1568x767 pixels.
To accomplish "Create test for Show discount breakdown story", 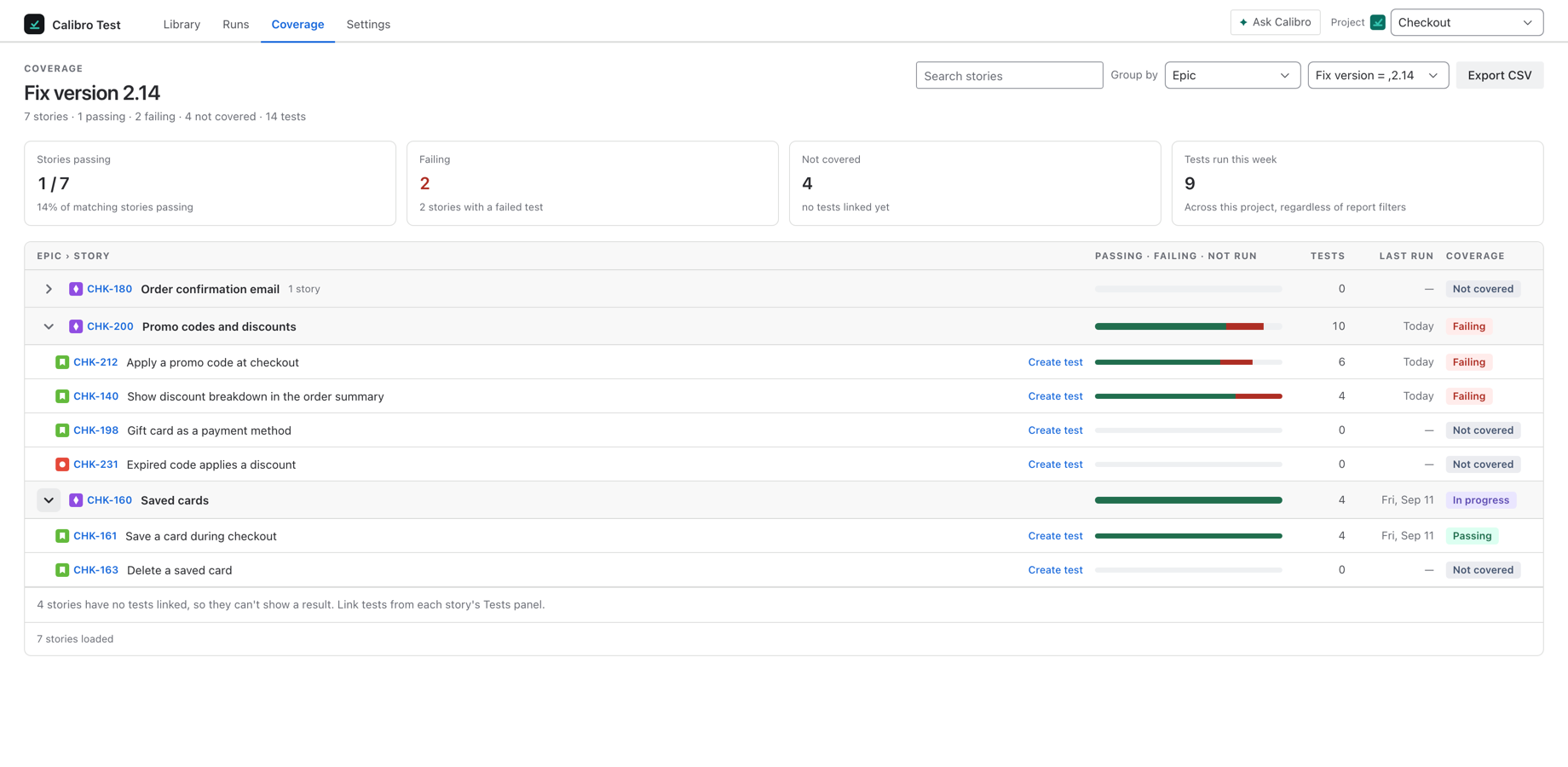I will [1055, 396].
